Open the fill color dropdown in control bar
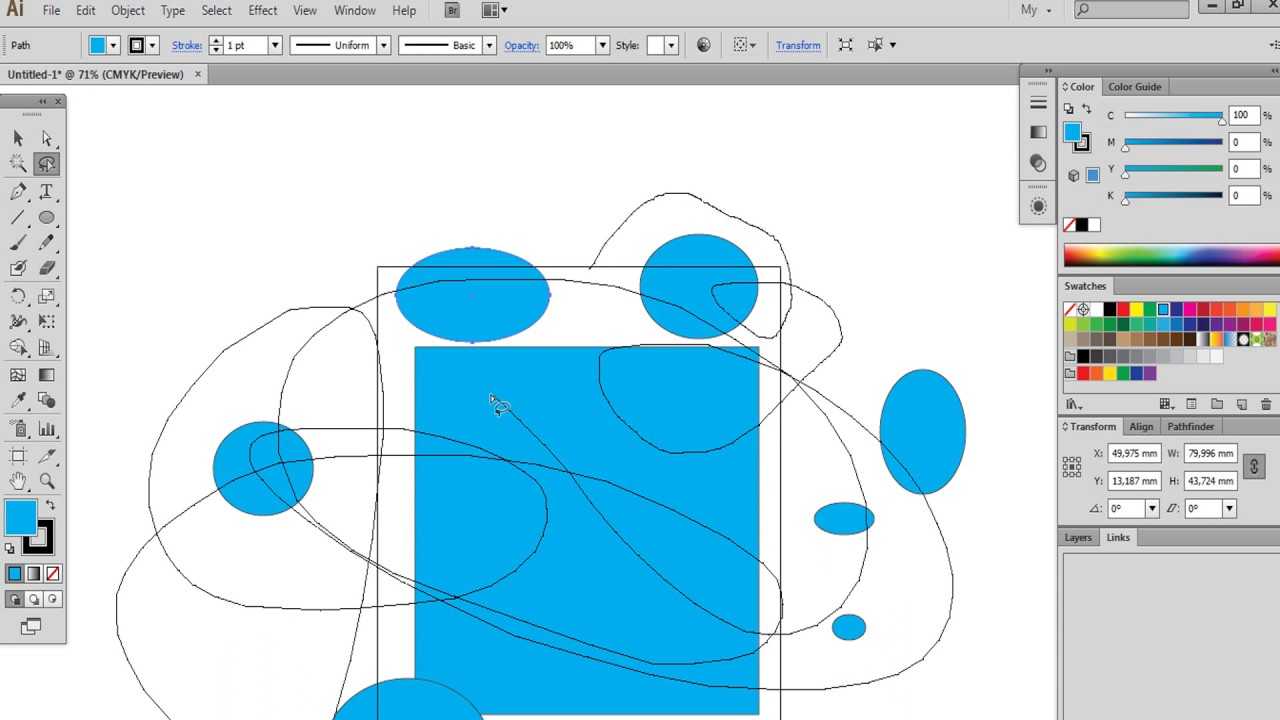The width and height of the screenshot is (1280, 720). pyautogui.click(x=113, y=45)
